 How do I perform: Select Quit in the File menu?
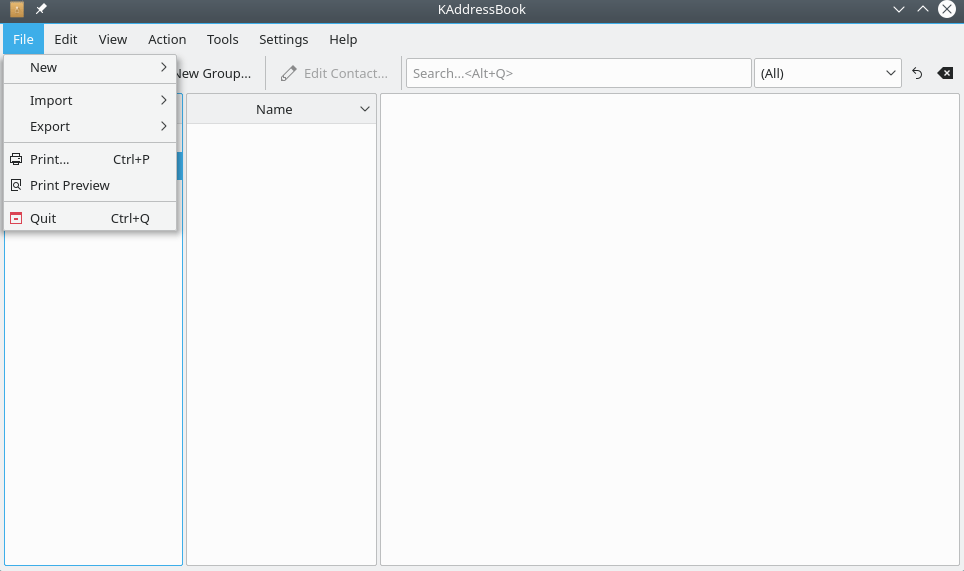tap(90, 218)
